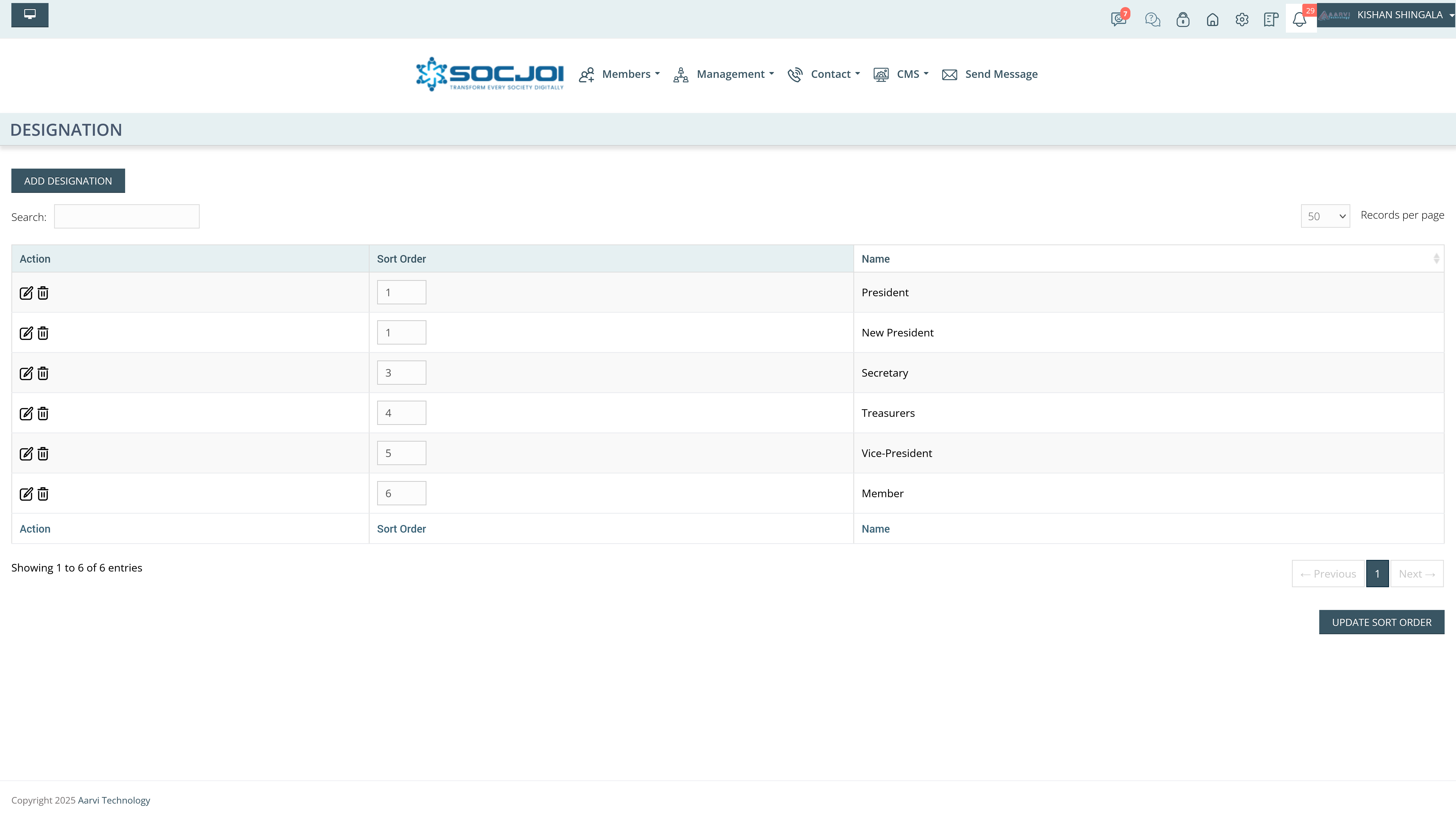Delete the New President designation
1456x819 pixels.
click(43, 333)
